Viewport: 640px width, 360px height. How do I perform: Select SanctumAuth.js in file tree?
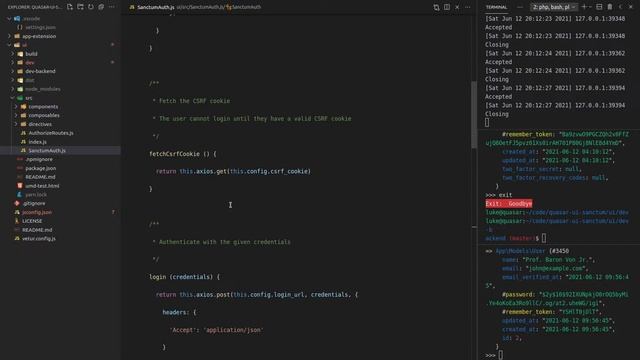(x=47, y=151)
